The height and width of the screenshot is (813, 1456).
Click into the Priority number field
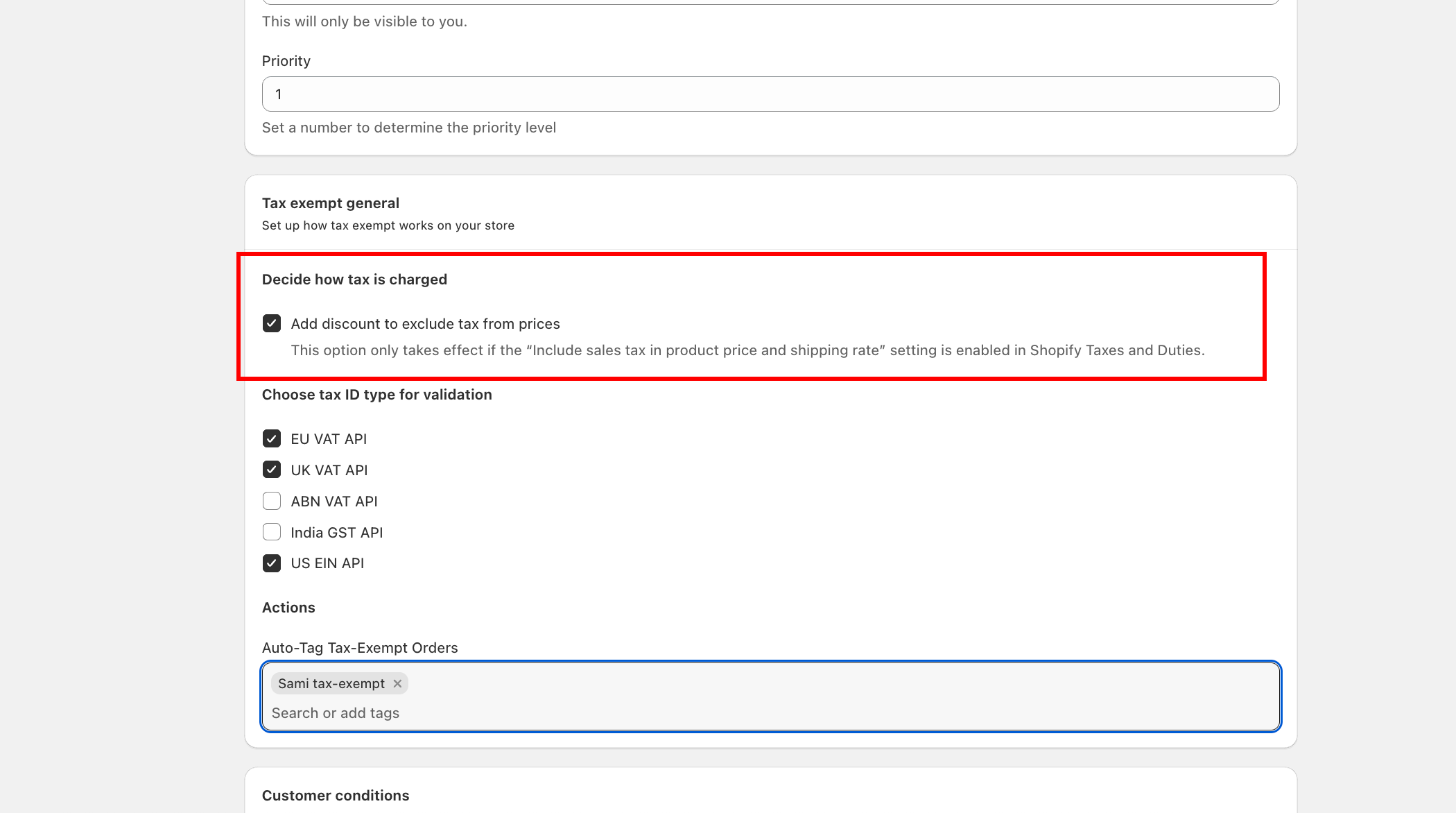tap(770, 94)
